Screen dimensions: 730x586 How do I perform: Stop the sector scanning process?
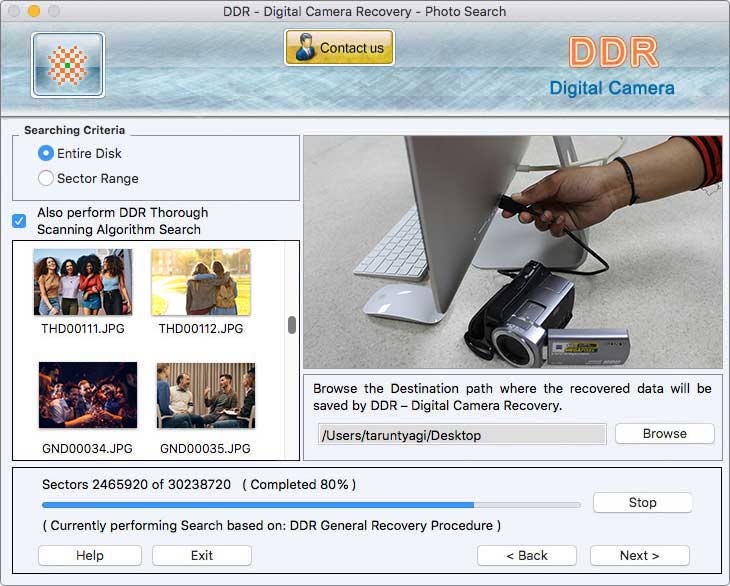click(x=642, y=503)
